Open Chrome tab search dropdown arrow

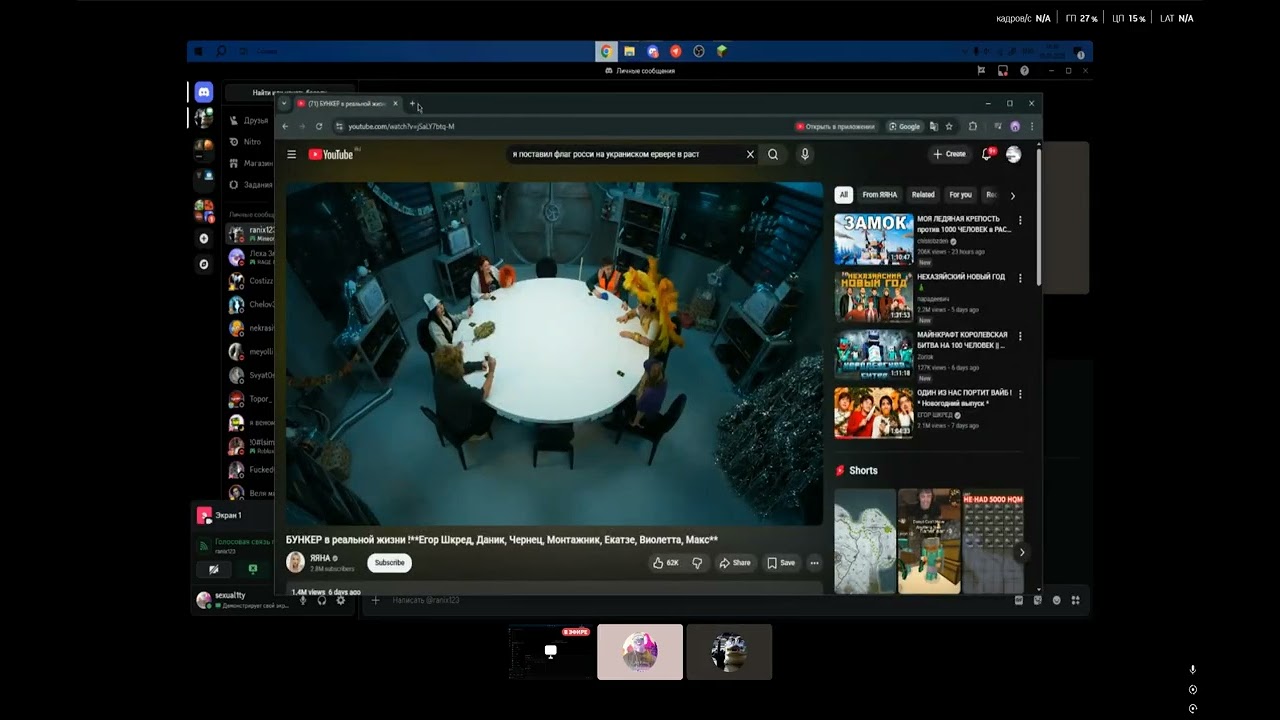click(x=284, y=104)
